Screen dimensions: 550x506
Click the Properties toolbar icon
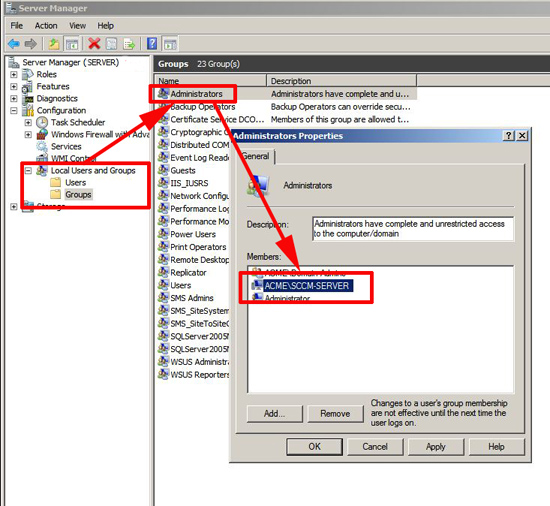click(x=112, y=44)
